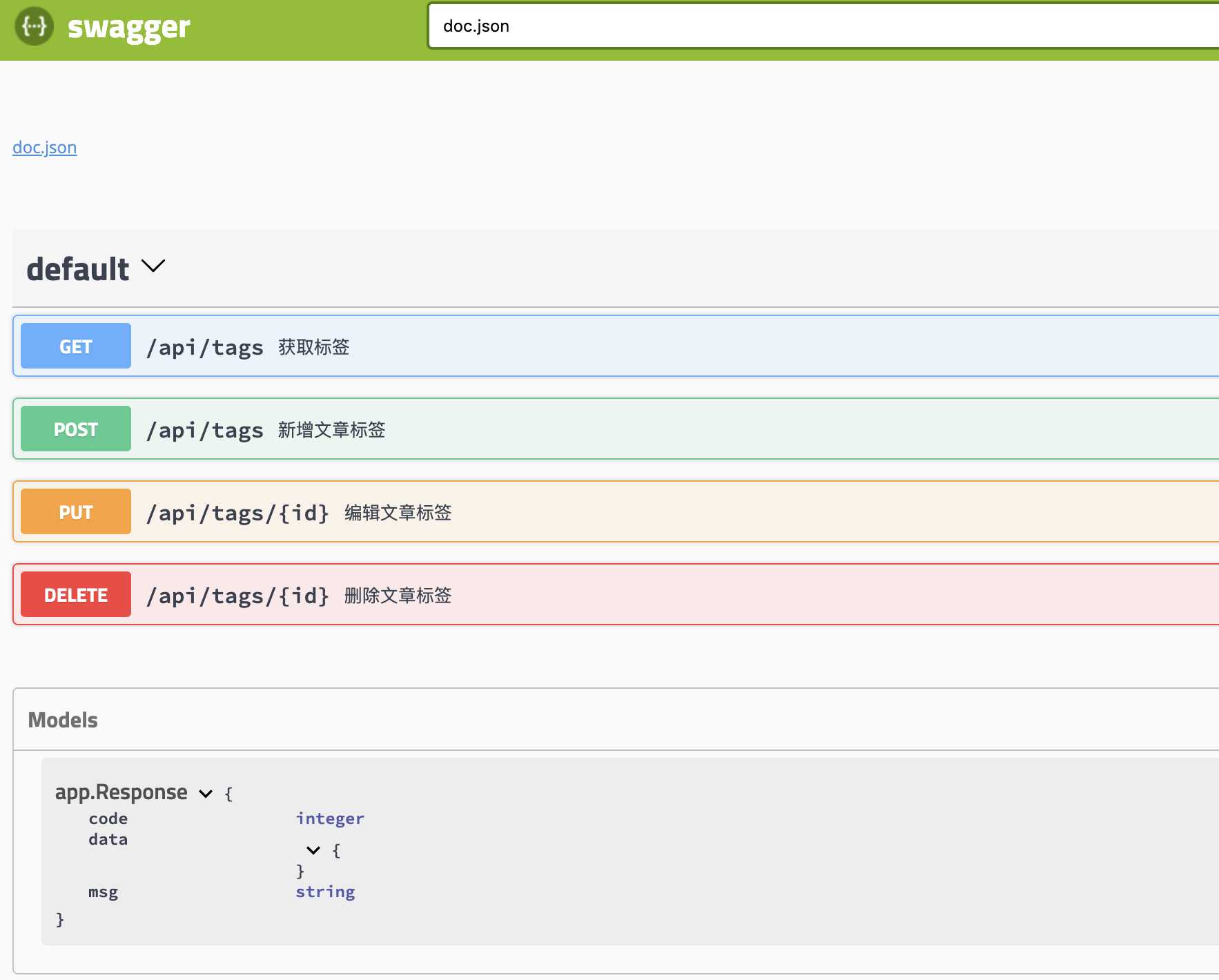This screenshot has height=980, width=1219.
Task: Click the 删除文章标签 description
Action: point(398,596)
